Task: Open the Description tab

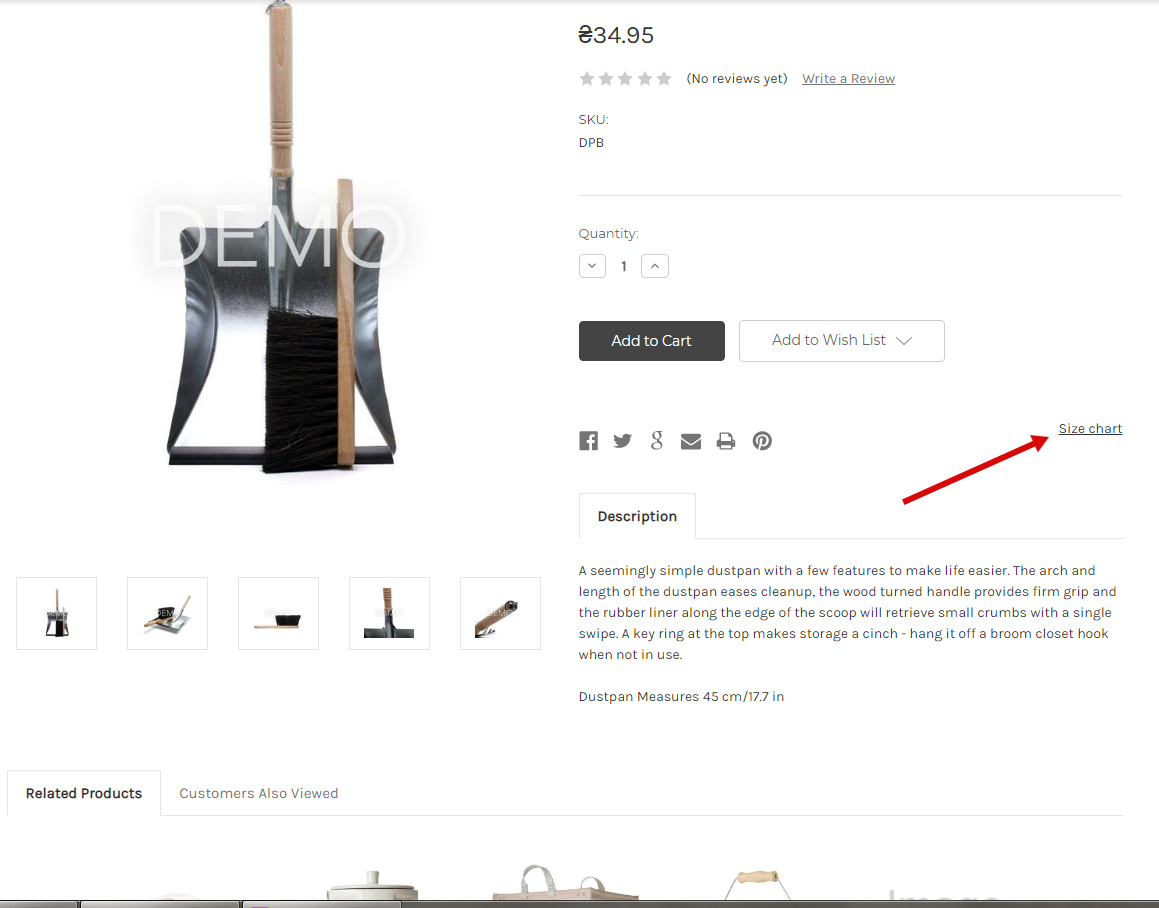Action: (637, 516)
